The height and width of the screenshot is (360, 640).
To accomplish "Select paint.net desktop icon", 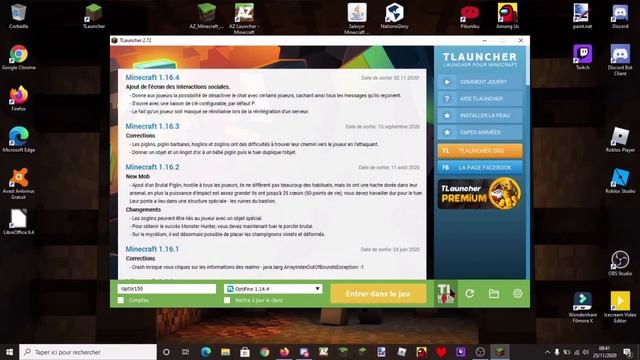I will (x=582, y=16).
